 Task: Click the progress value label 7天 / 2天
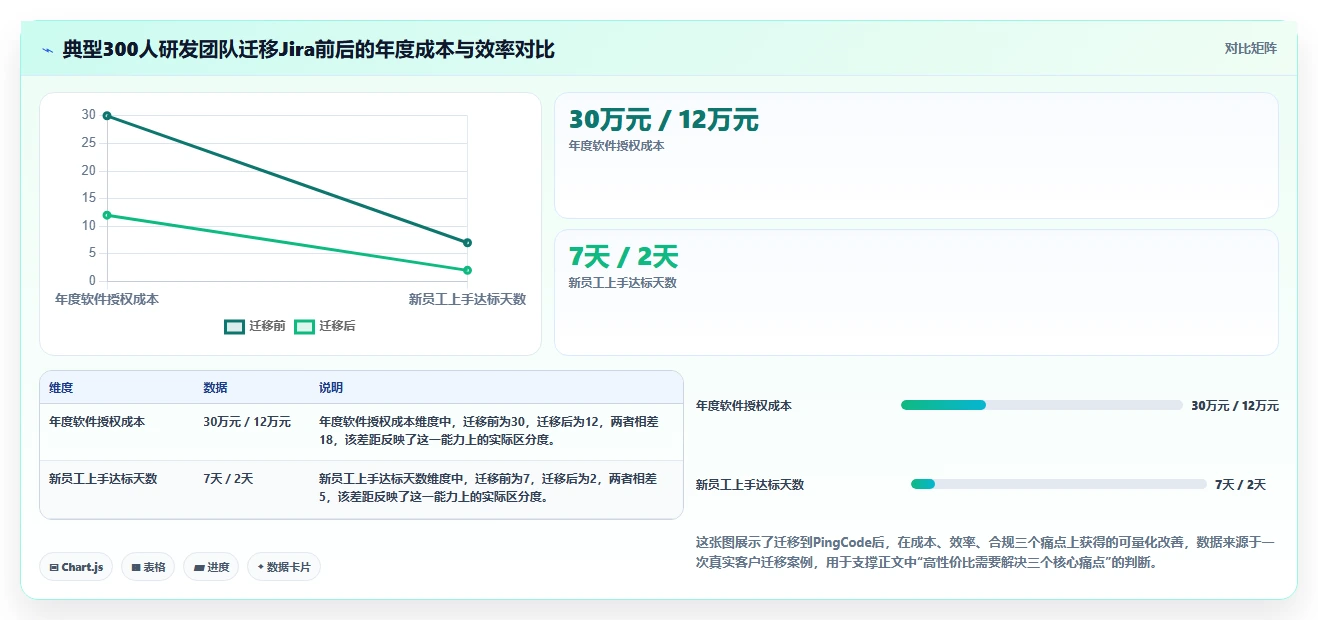tap(1240, 485)
